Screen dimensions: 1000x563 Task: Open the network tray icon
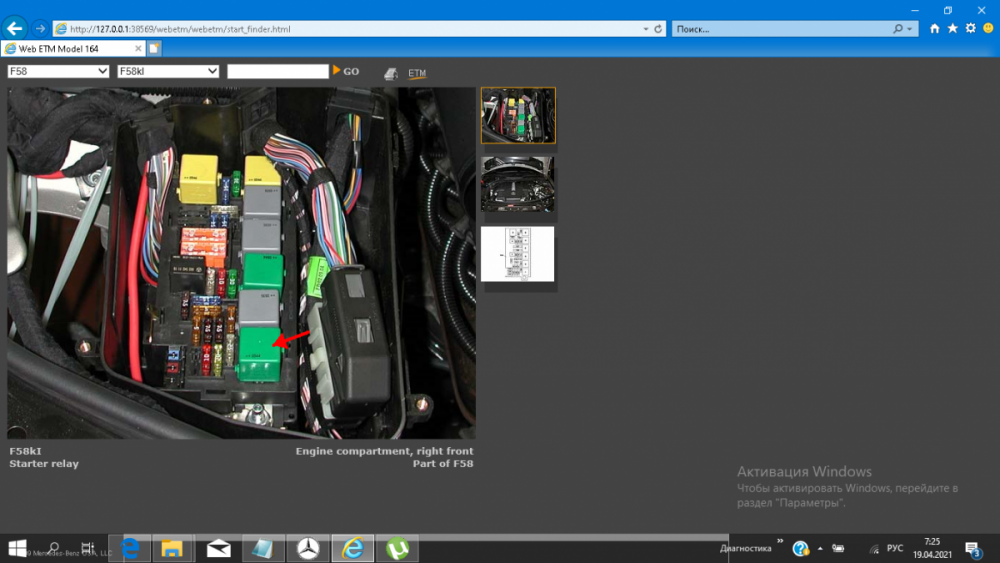point(874,548)
